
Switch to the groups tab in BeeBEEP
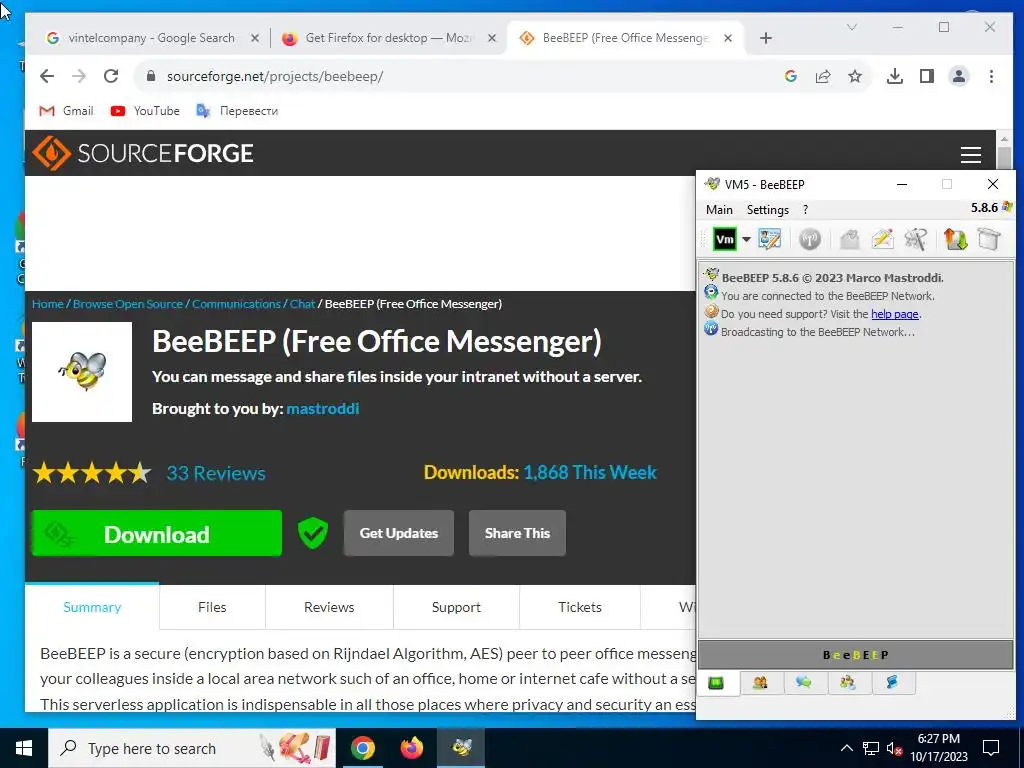click(x=848, y=683)
